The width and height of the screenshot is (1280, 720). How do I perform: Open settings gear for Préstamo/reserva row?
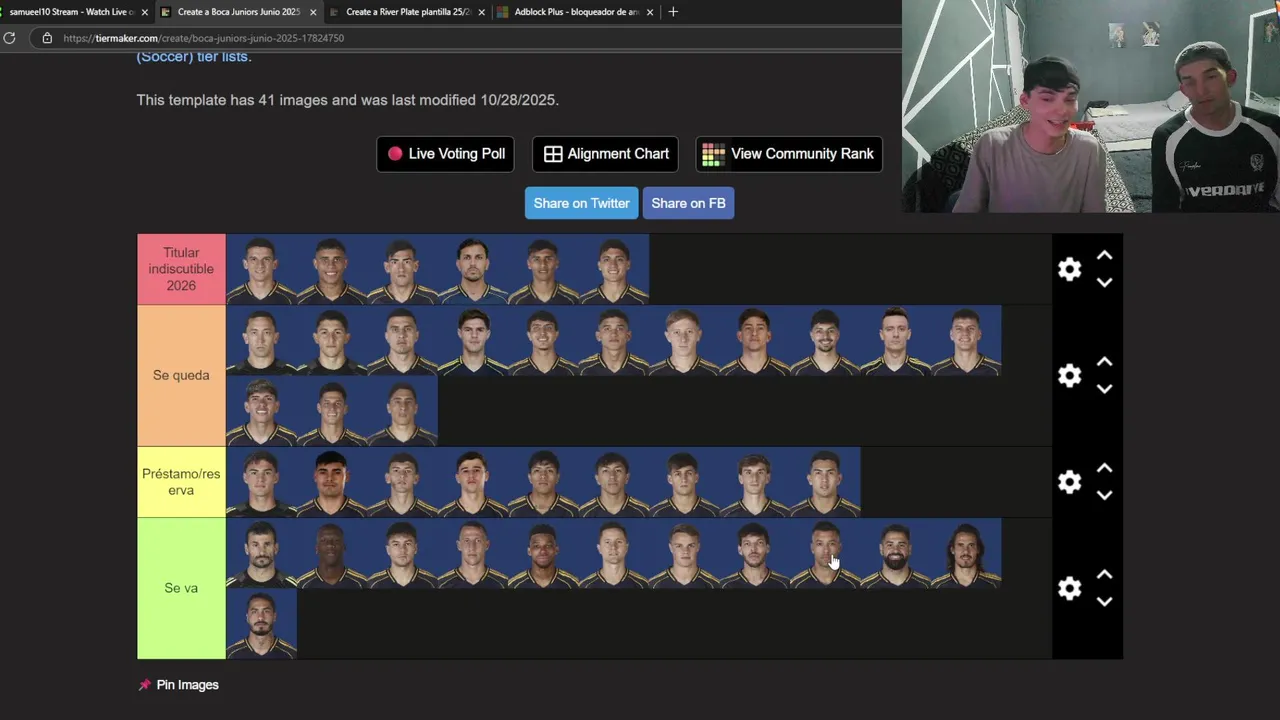click(x=1069, y=482)
